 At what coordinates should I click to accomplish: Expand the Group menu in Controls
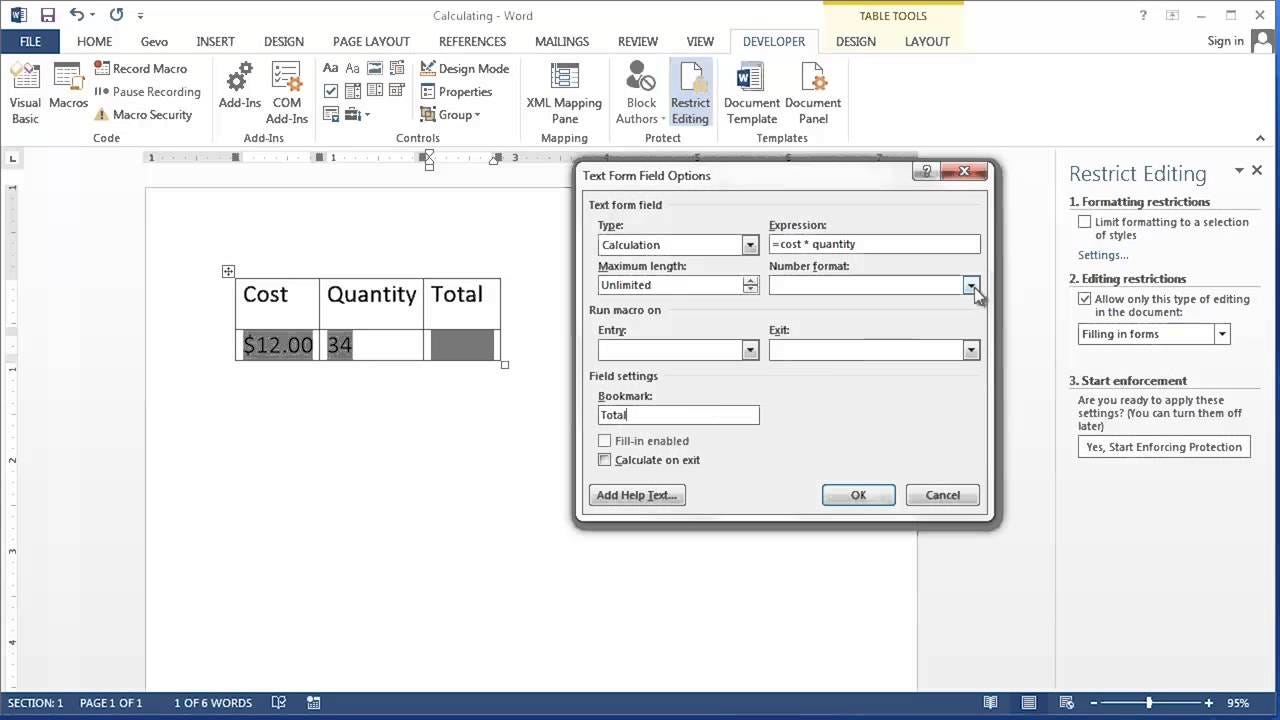tap(450, 115)
